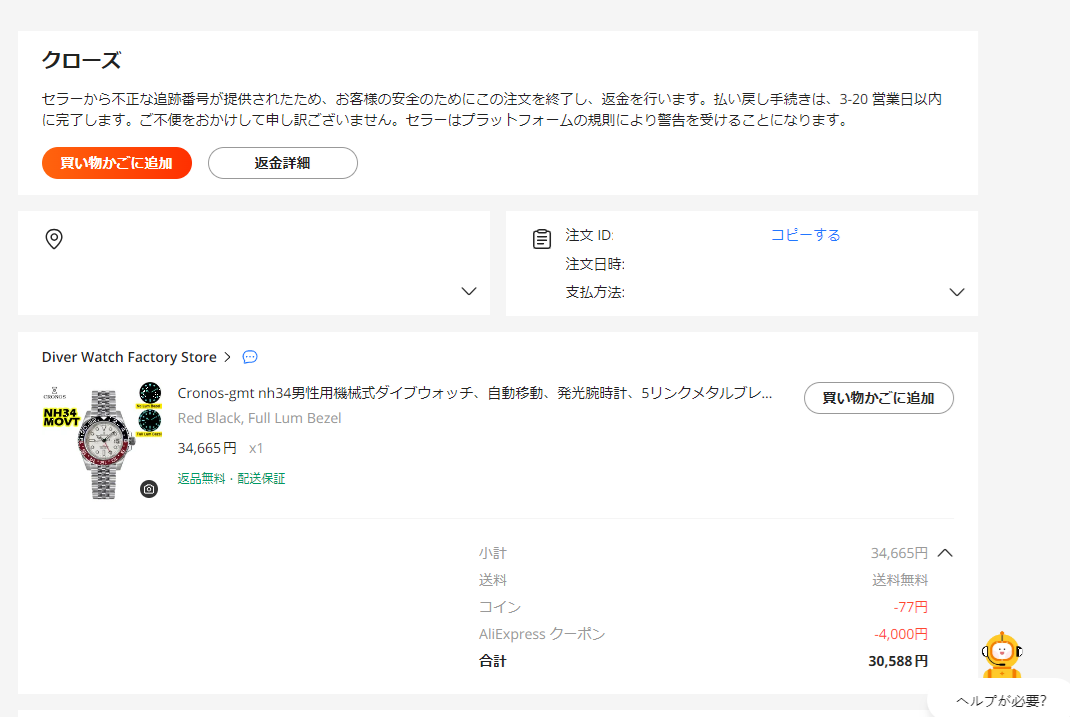The height and width of the screenshot is (717, 1070).
Task: Message the seller via chat bubble icon
Action: pyautogui.click(x=250, y=357)
